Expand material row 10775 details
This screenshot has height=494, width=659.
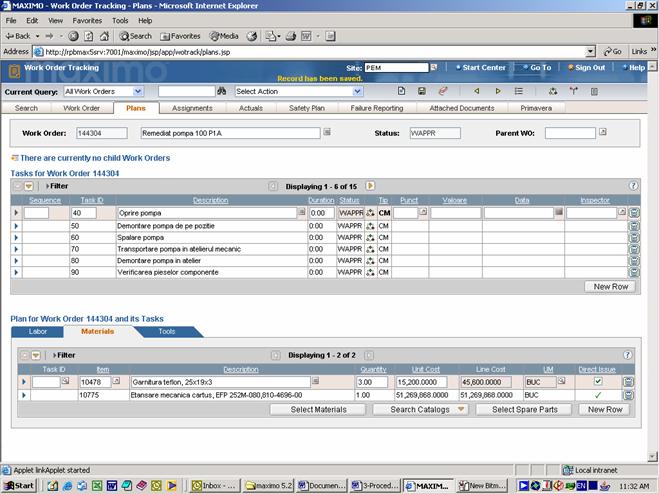24,395
